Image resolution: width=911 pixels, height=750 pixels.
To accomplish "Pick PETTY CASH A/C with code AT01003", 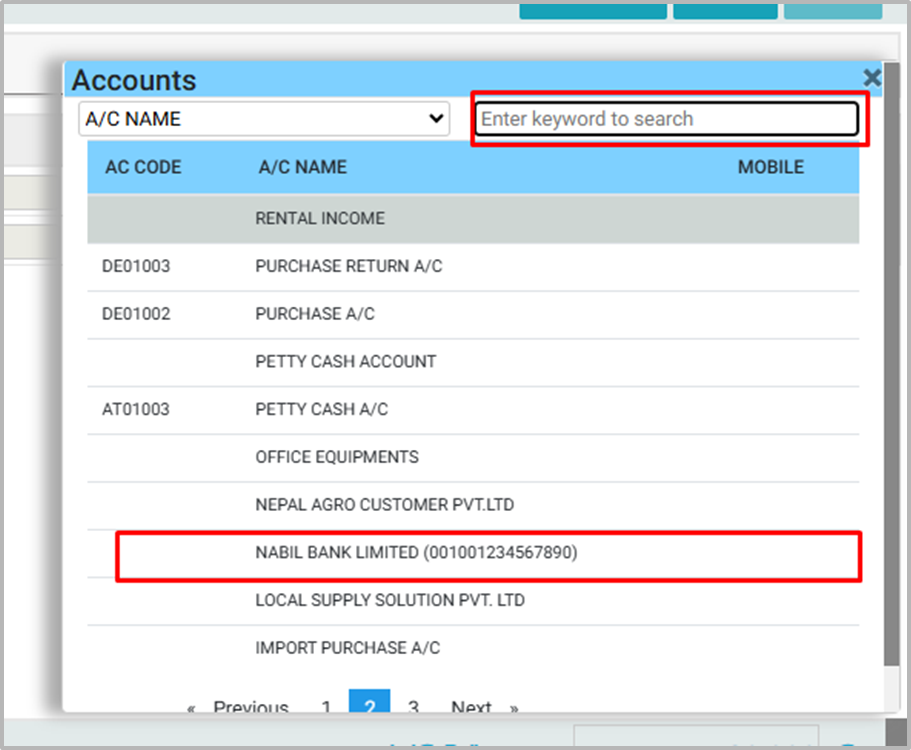I will [321, 410].
